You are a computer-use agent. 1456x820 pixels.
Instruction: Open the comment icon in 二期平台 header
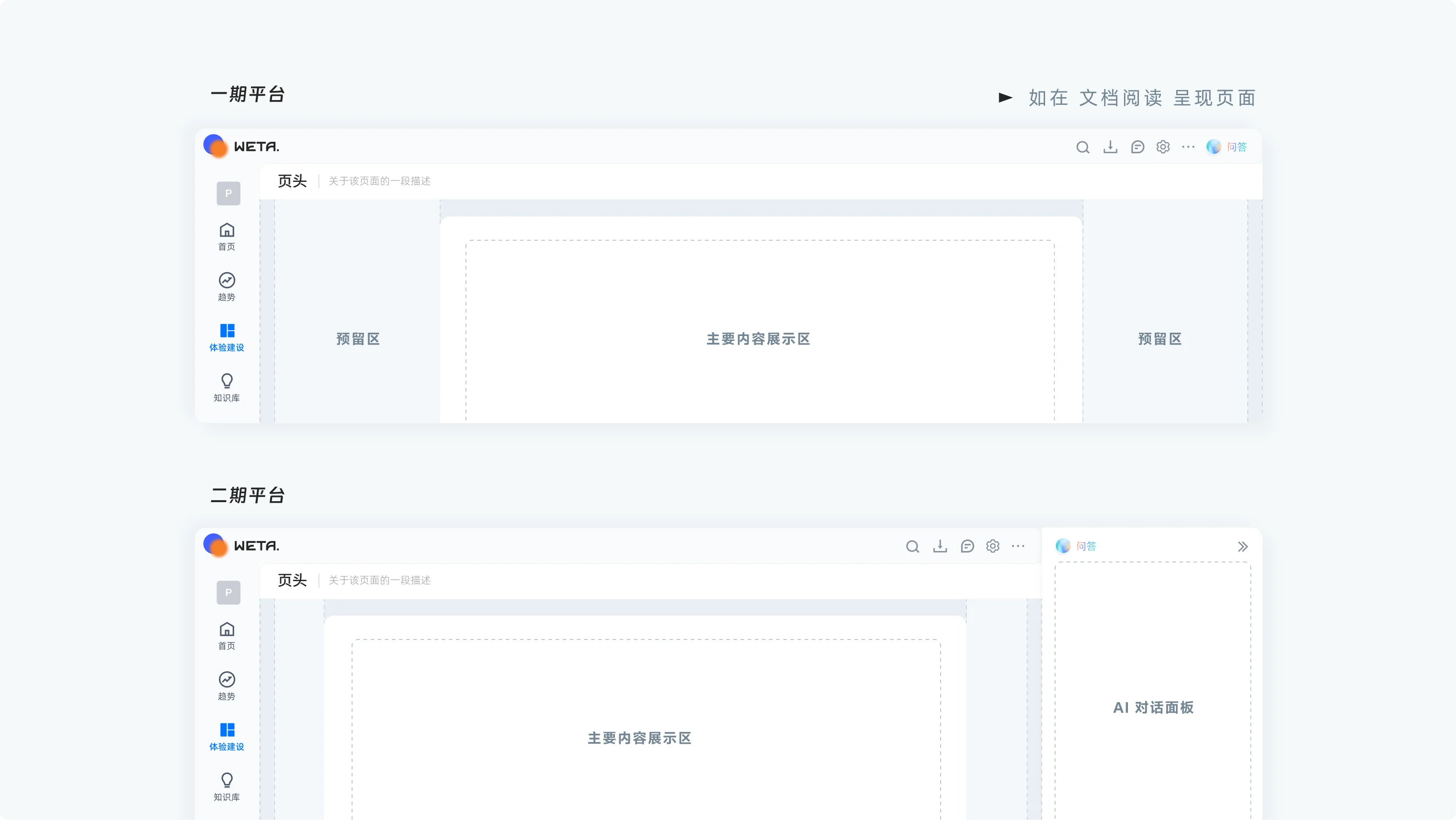[x=967, y=547]
